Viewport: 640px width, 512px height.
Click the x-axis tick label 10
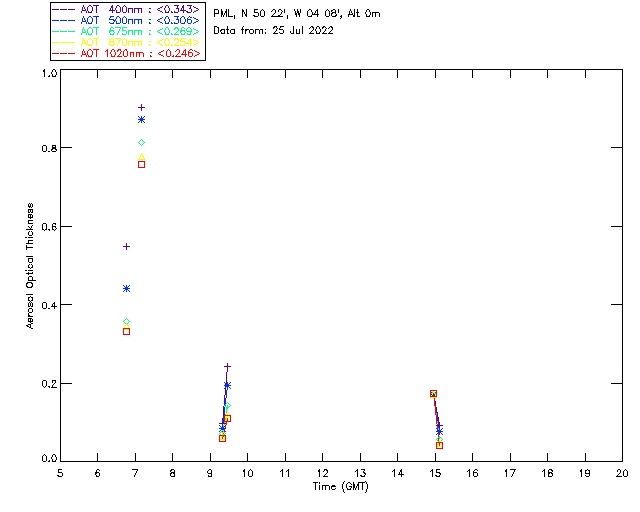[x=247, y=473]
